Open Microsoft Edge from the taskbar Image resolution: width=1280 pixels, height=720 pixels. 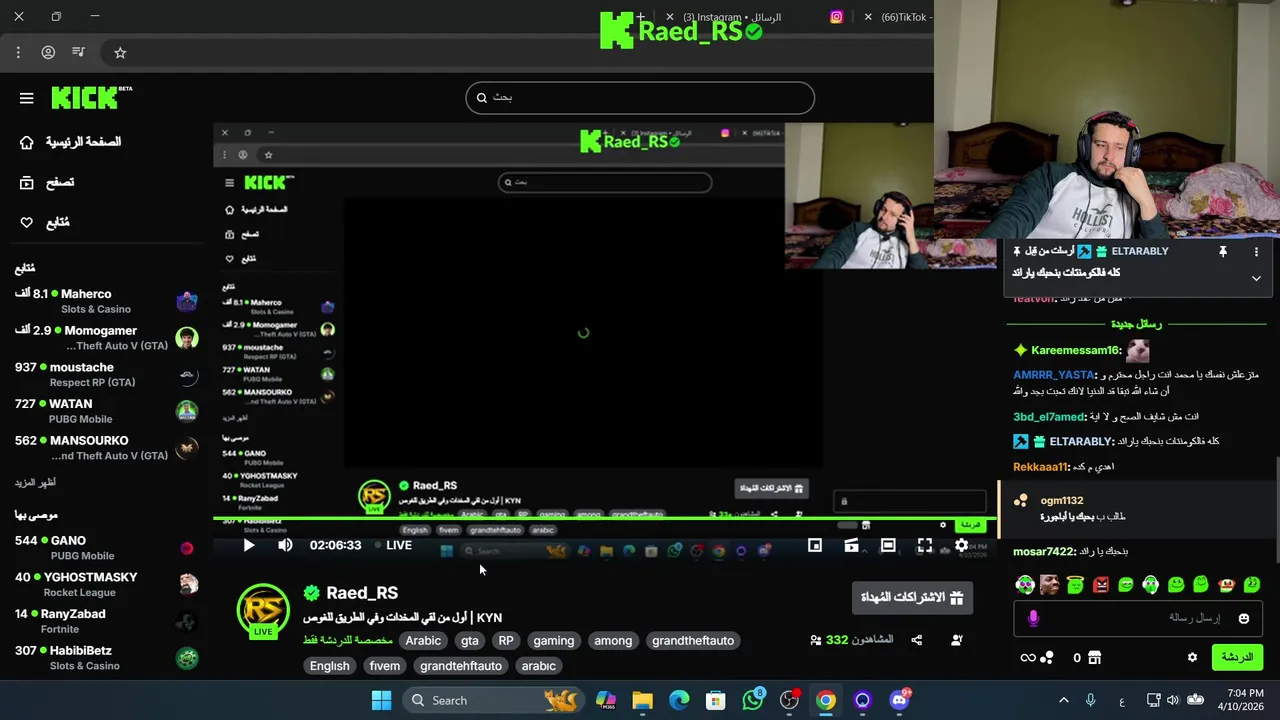(679, 700)
